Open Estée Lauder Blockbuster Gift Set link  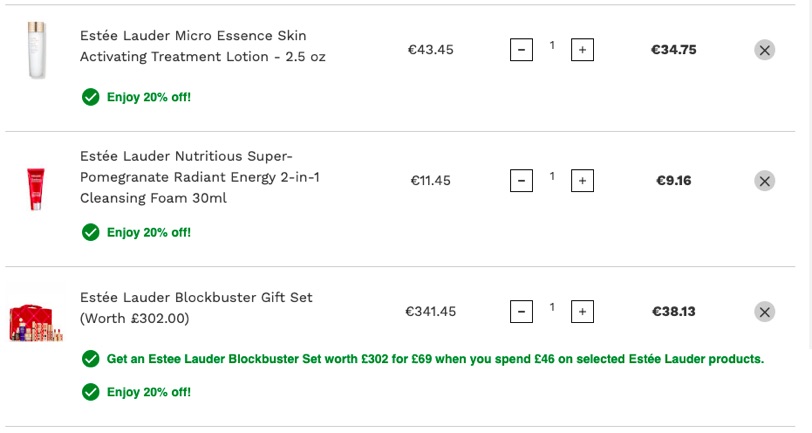tap(196, 308)
